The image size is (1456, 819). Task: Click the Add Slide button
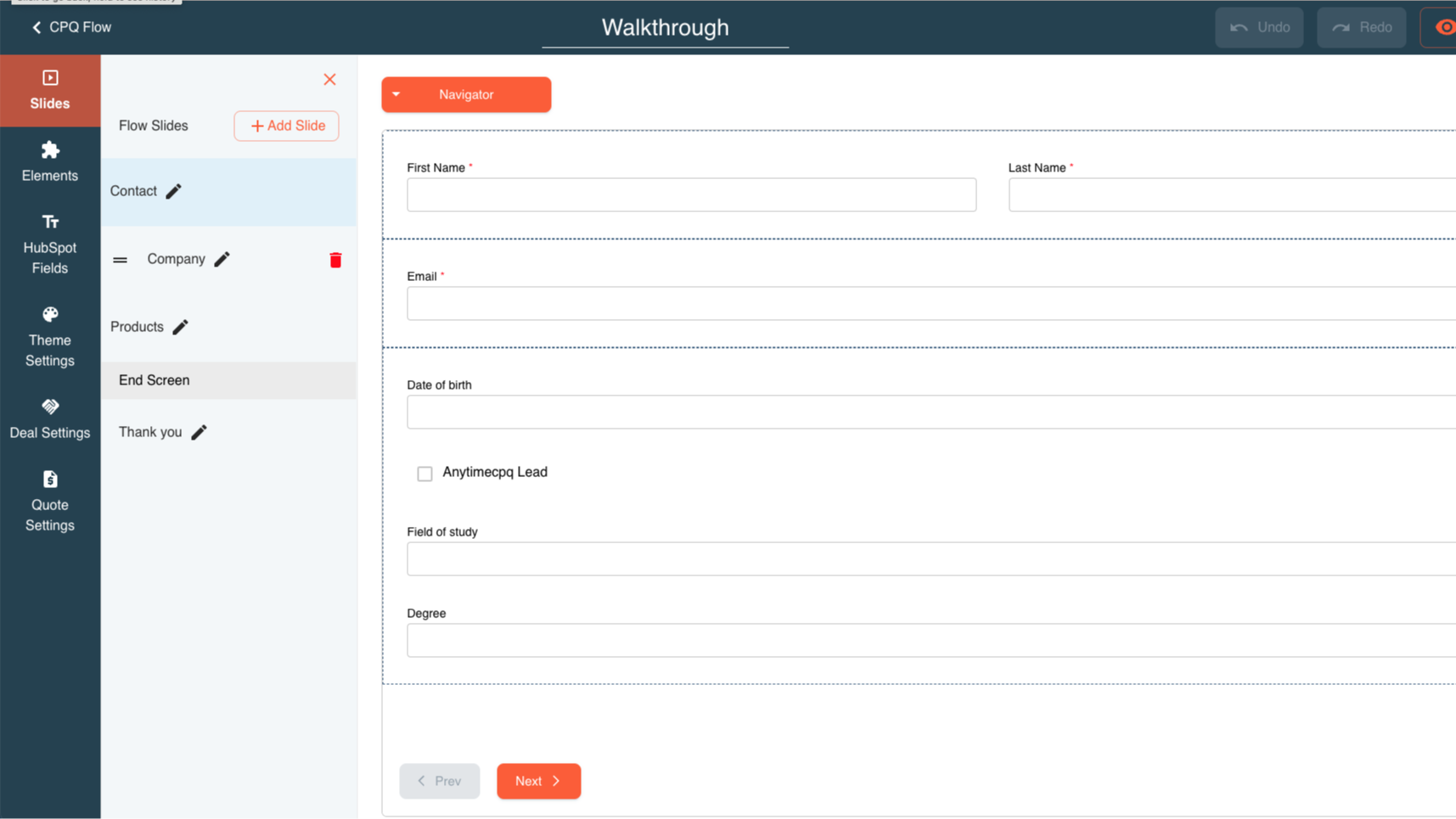pyautogui.click(x=287, y=126)
